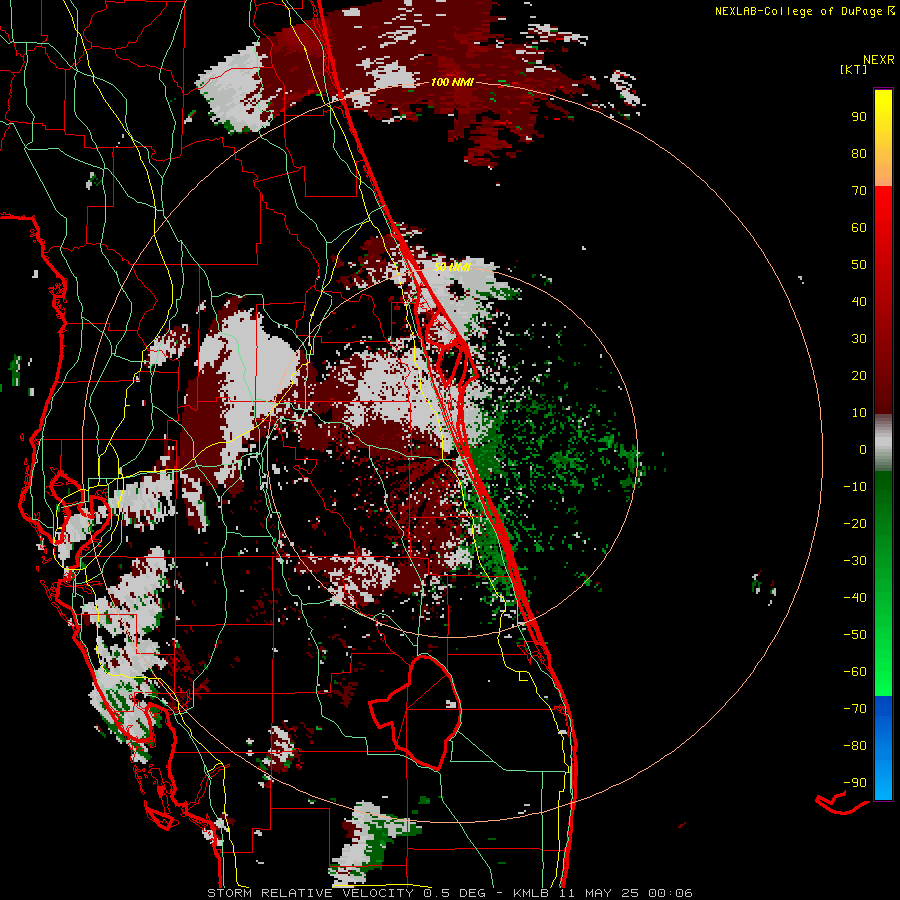900x900 pixels.
Task: Click the NEXR label above color scale
Action: coord(879,60)
